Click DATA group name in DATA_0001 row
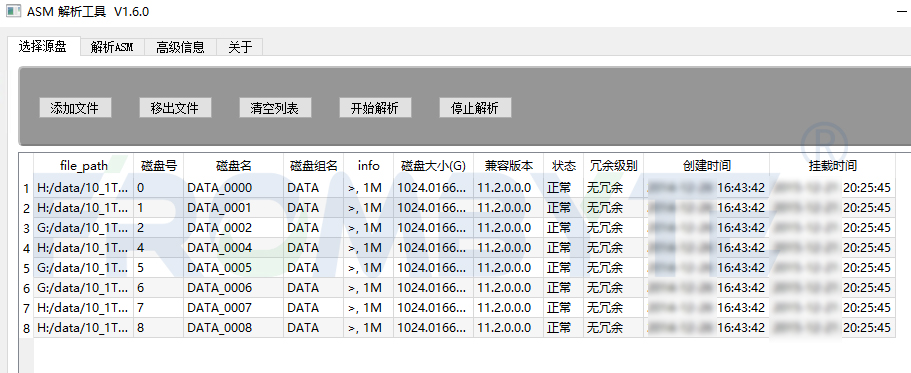Viewport: 911px width, 373px height. [x=314, y=207]
